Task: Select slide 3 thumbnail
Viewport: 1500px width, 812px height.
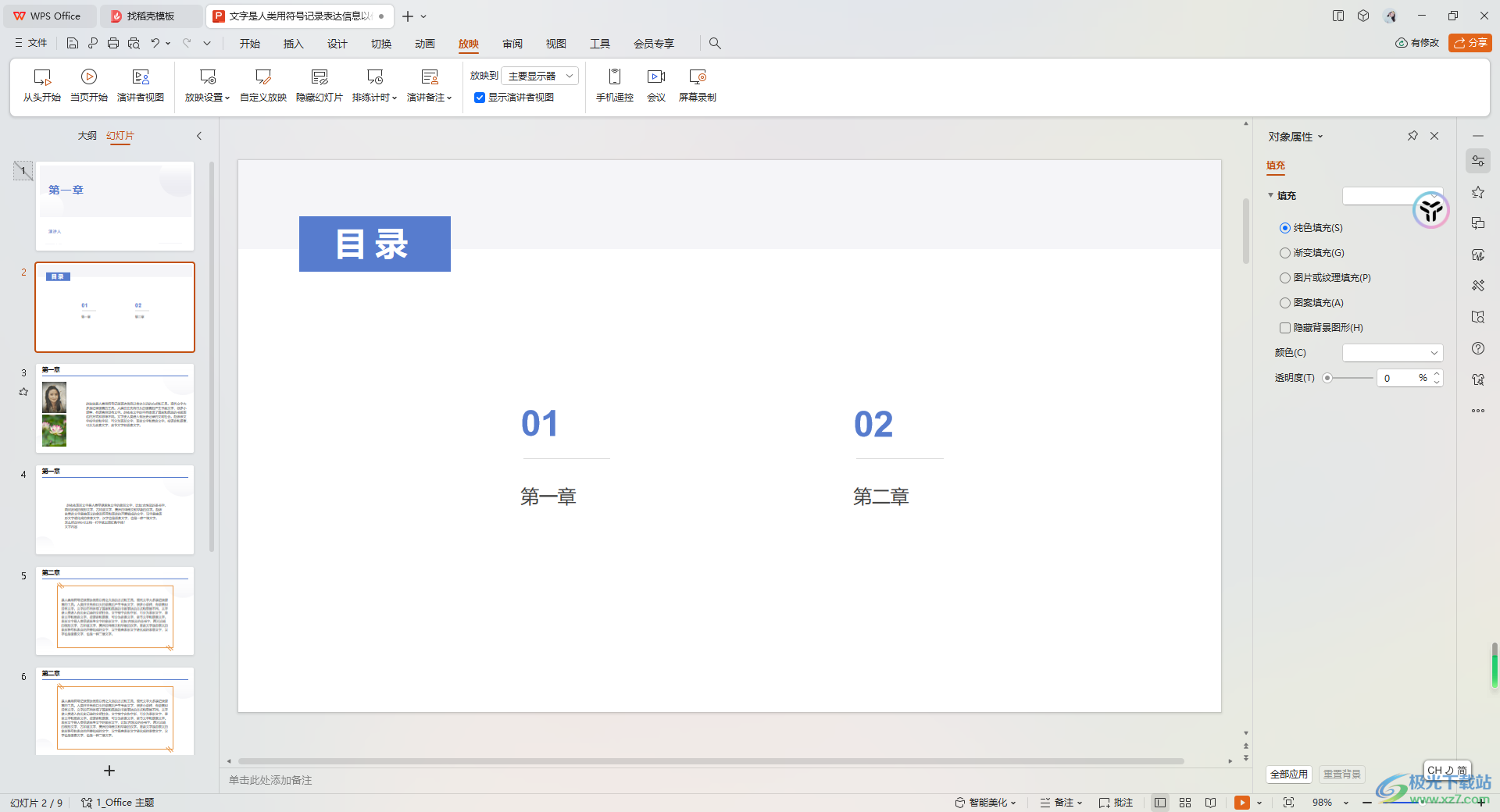Action: pyautogui.click(x=115, y=408)
